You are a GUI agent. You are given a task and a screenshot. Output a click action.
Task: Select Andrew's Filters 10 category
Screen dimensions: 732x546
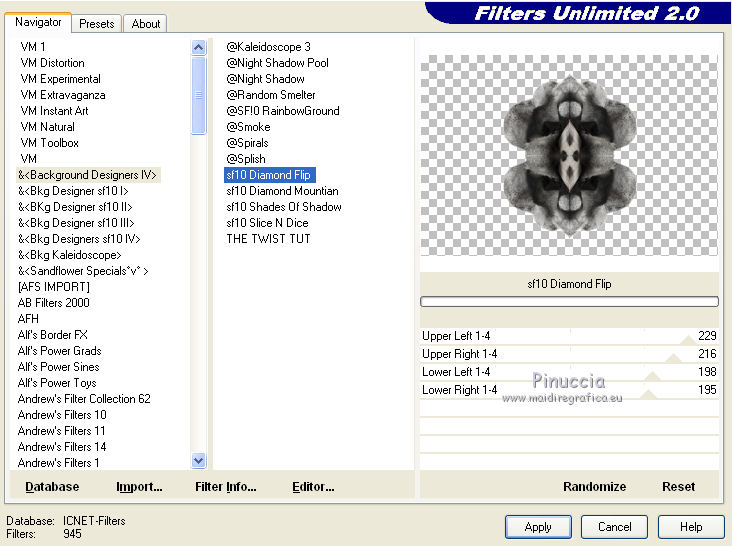tap(62, 414)
